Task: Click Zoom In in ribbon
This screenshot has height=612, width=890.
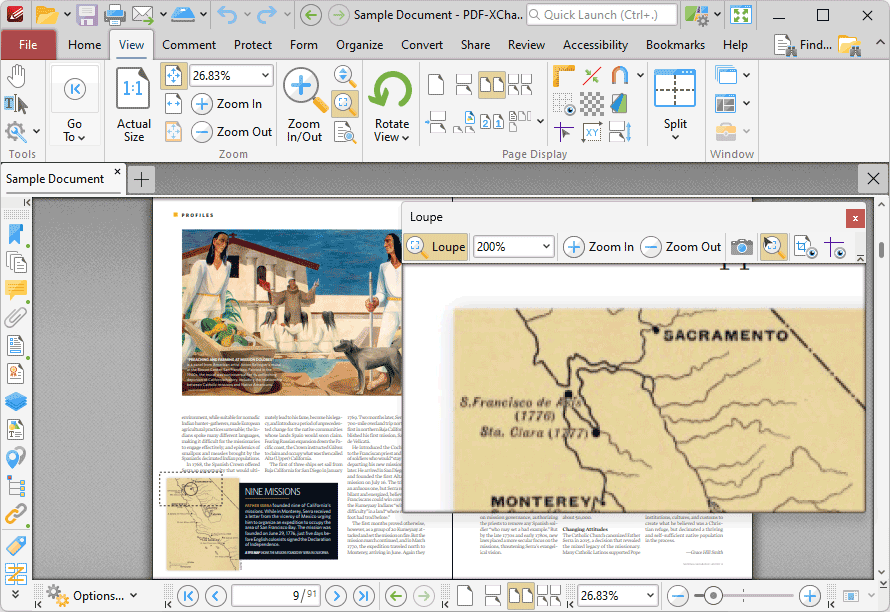Action: [226, 104]
